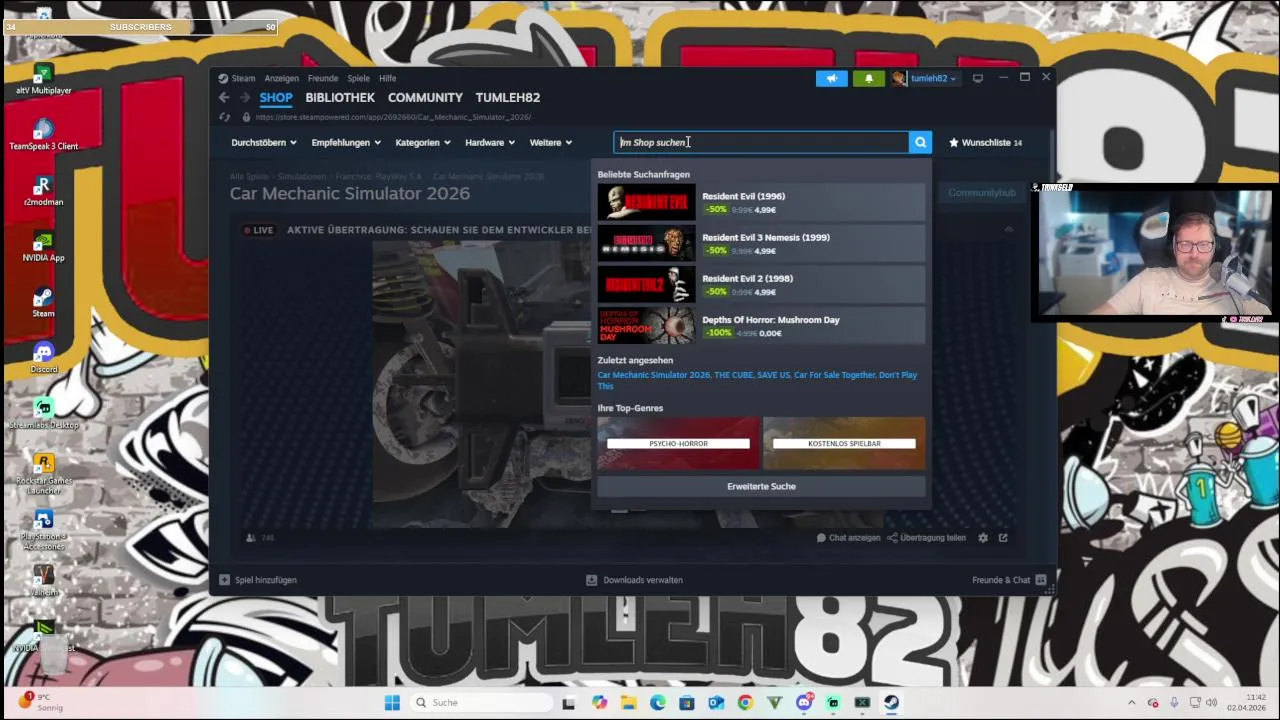The image size is (1280, 720).
Task: Expand the Weitere dropdown
Action: pyautogui.click(x=551, y=142)
